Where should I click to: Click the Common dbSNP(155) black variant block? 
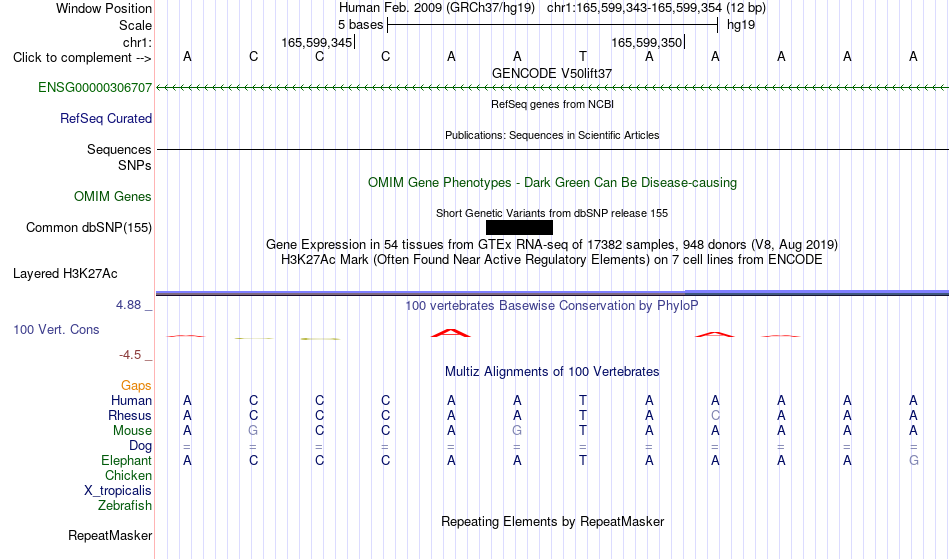coord(519,228)
